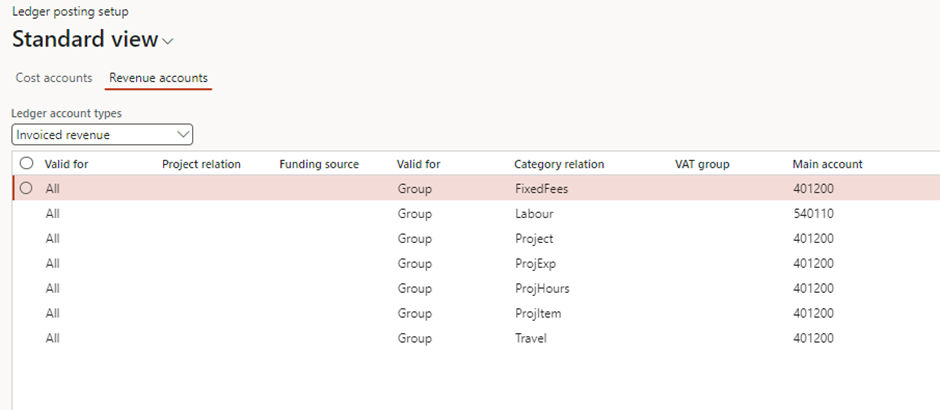
Task: Select the ProjExp category cell
Action: (535, 263)
